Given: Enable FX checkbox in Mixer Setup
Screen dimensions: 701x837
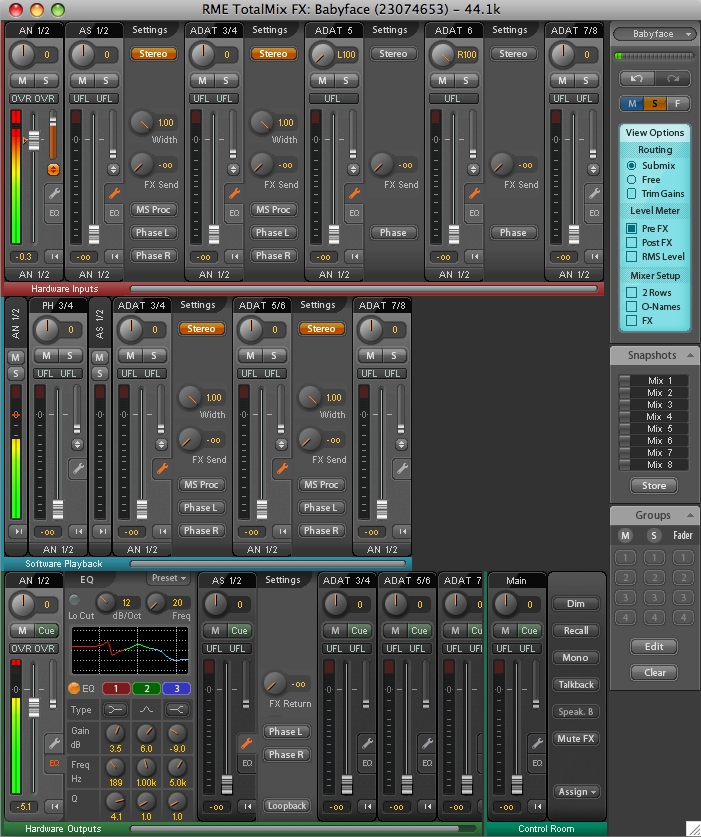Looking at the screenshot, I should [x=632, y=321].
